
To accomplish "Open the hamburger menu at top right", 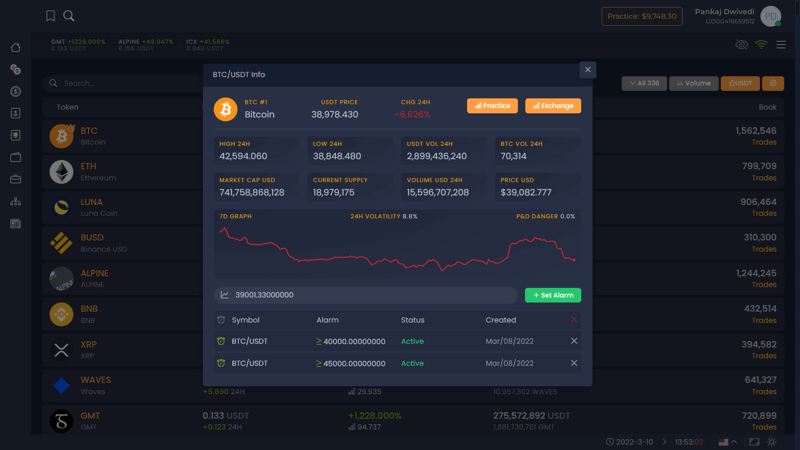I will pos(781,45).
